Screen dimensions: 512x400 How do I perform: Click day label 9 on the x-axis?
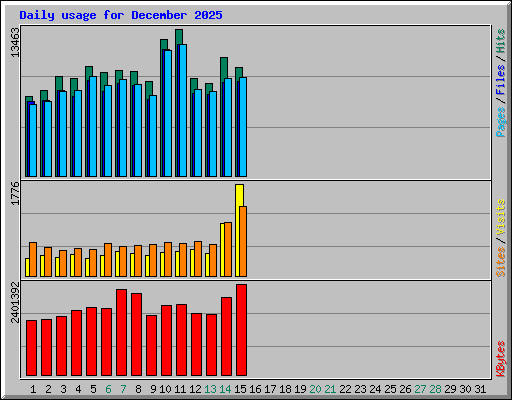(153, 389)
